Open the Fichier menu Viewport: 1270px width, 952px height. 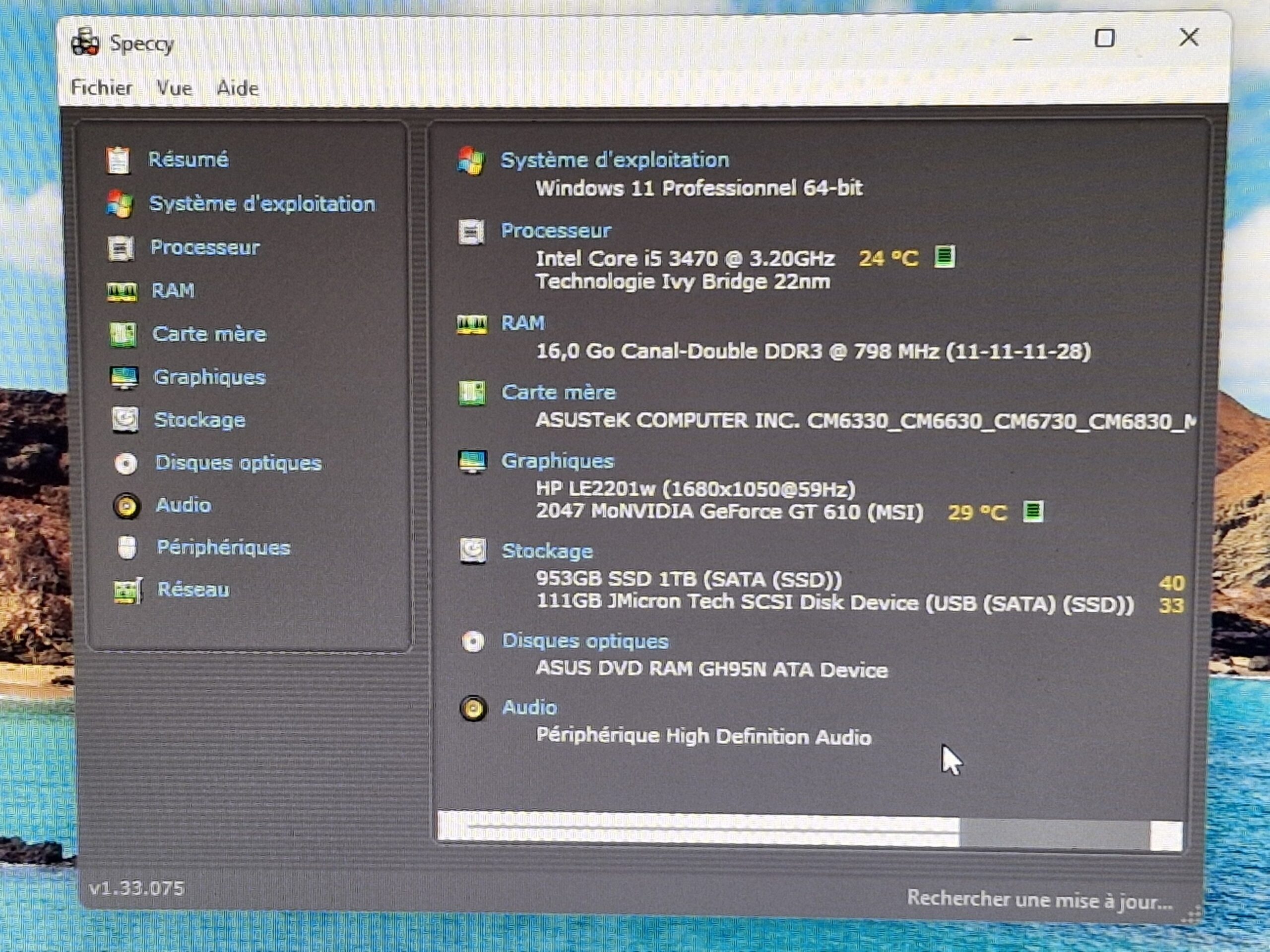point(102,88)
